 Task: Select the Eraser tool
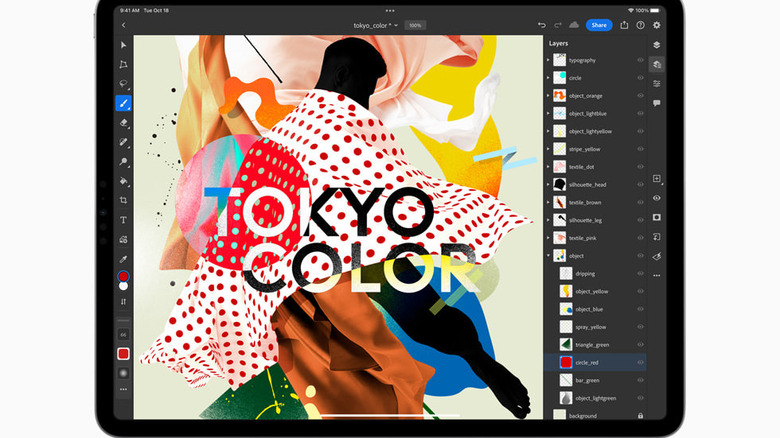(124, 122)
